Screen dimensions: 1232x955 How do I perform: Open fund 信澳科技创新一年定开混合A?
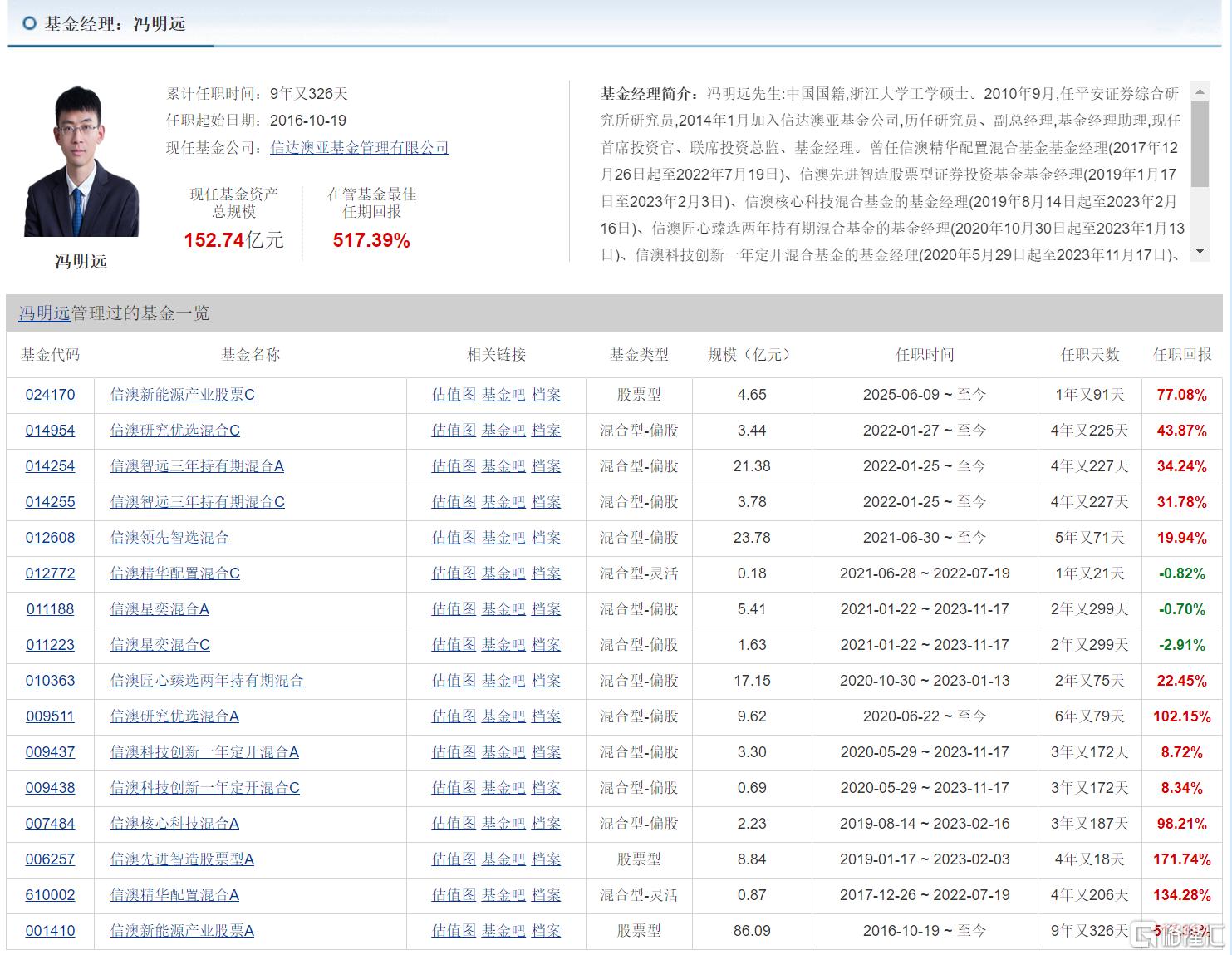click(x=204, y=752)
